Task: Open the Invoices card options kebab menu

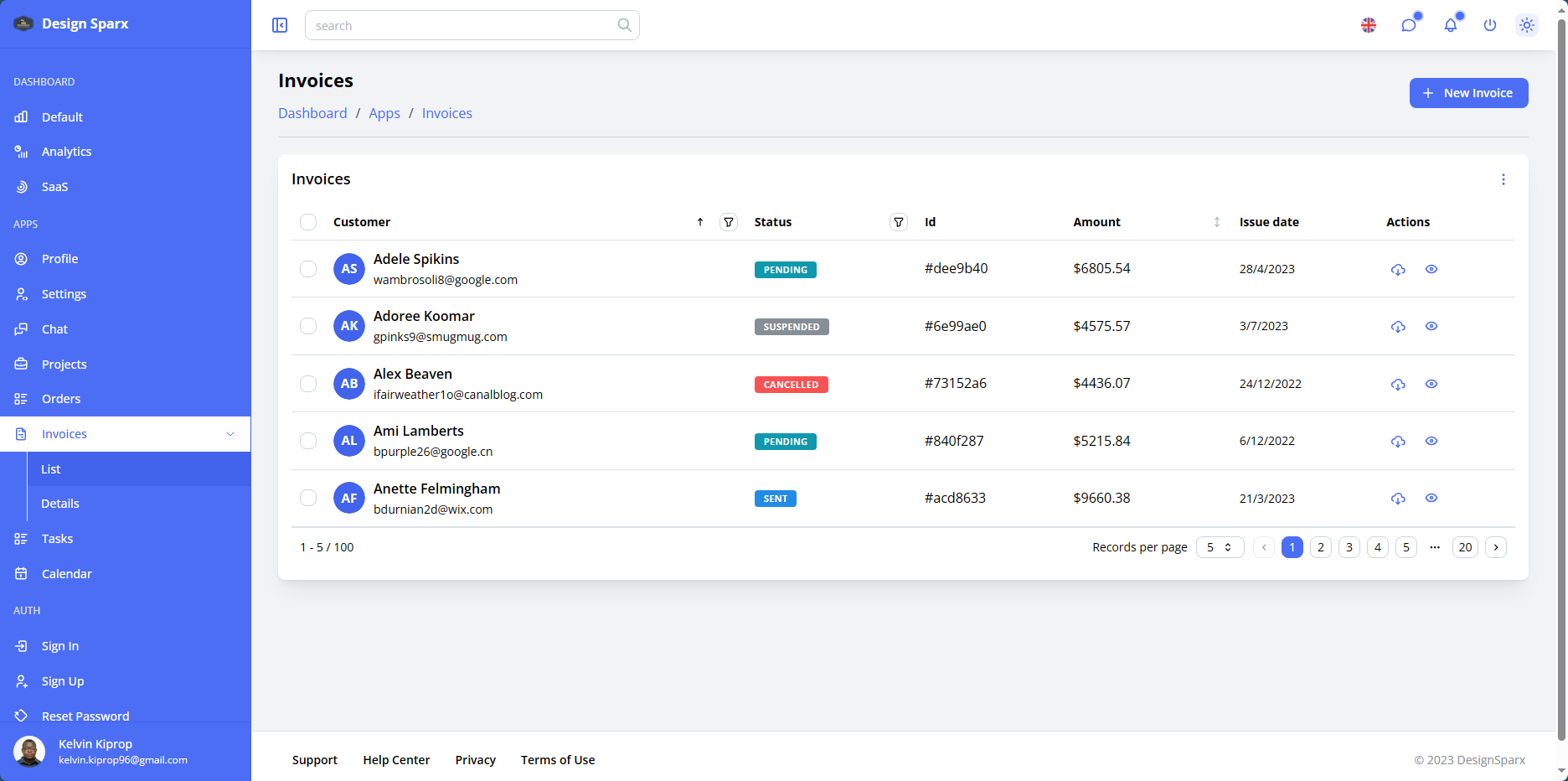Action: (1504, 178)
